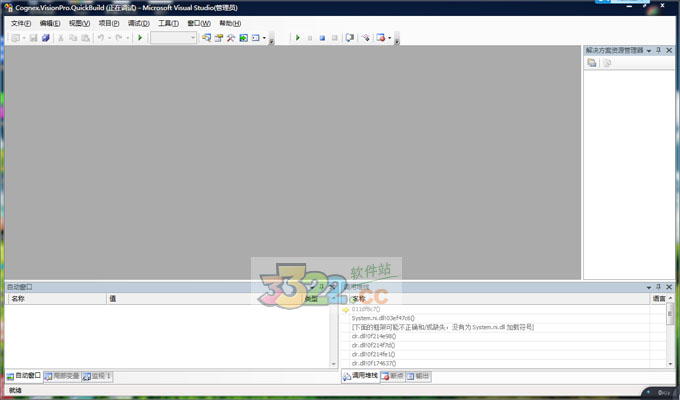Open the Undo history dropdown arrow
Image resolution: width=680 pixels, height=400 pixels.
click(109, 38)
